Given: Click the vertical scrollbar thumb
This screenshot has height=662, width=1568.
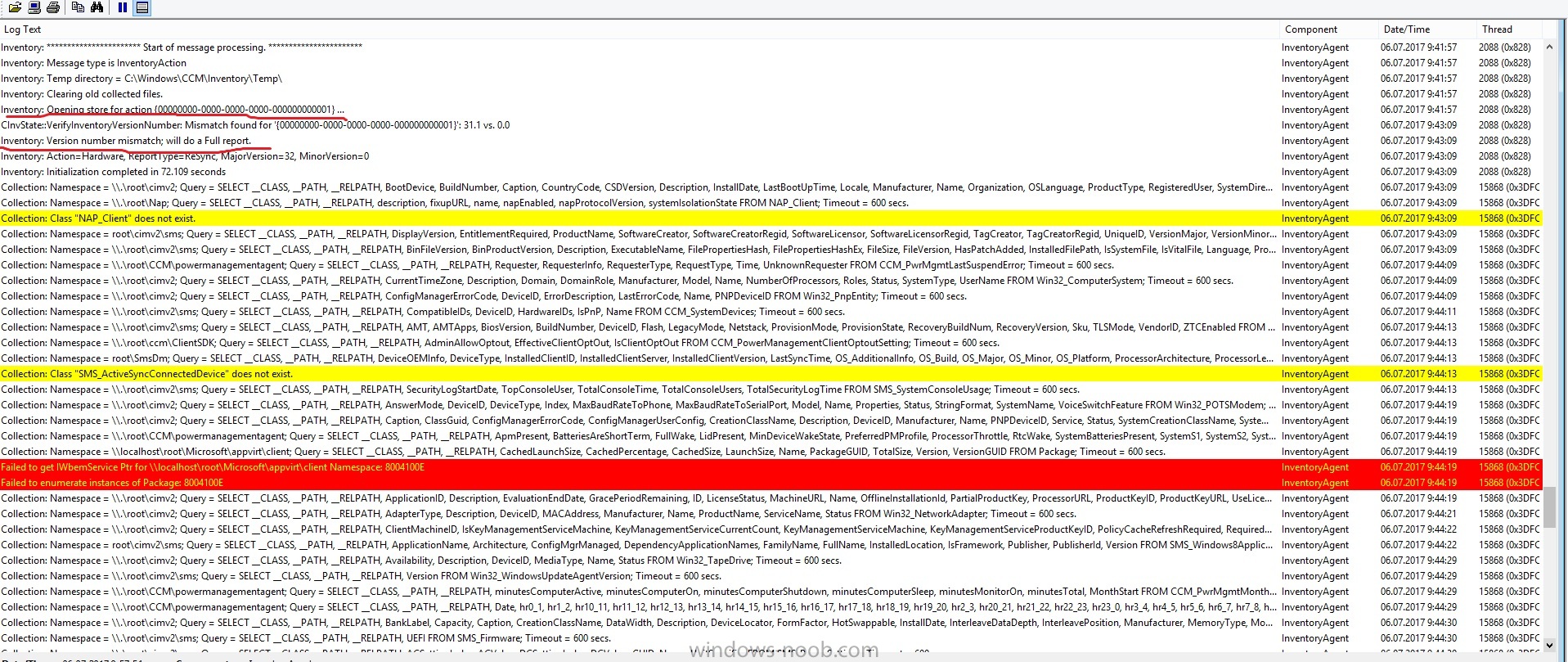Looking at the screenshot, I should (1549, 507).
